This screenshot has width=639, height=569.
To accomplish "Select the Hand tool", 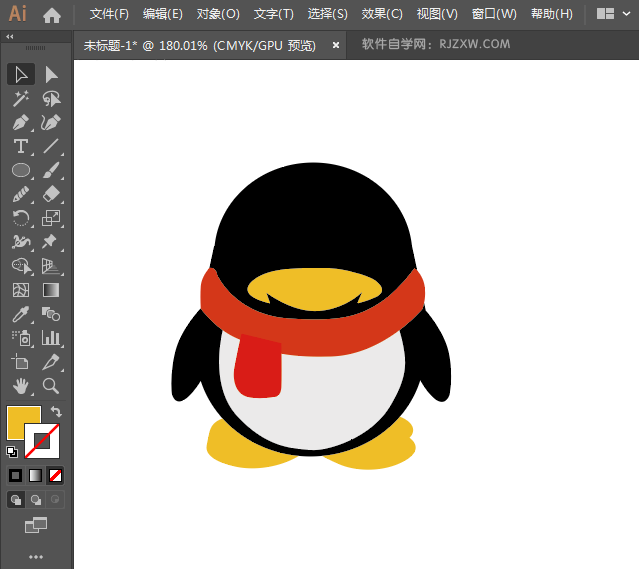I will coord(20,386).
